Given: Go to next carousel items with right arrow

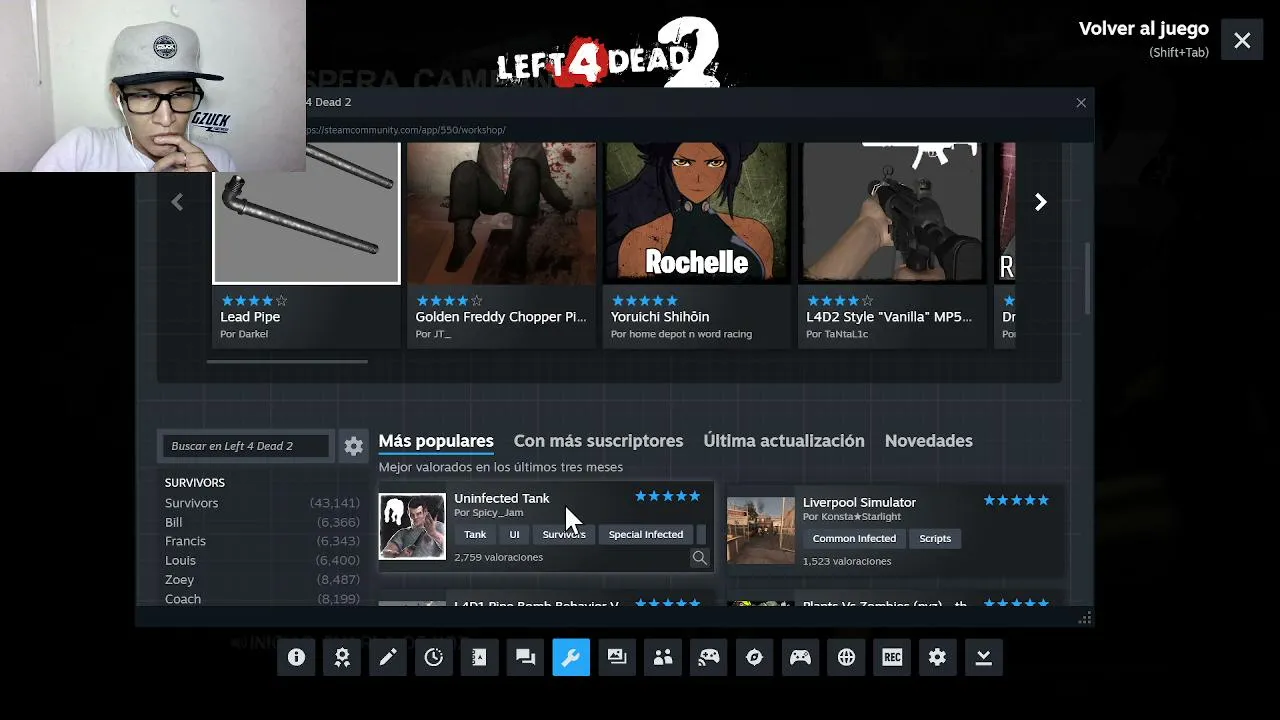Looking at the screenshot, I should [1041, 202].
